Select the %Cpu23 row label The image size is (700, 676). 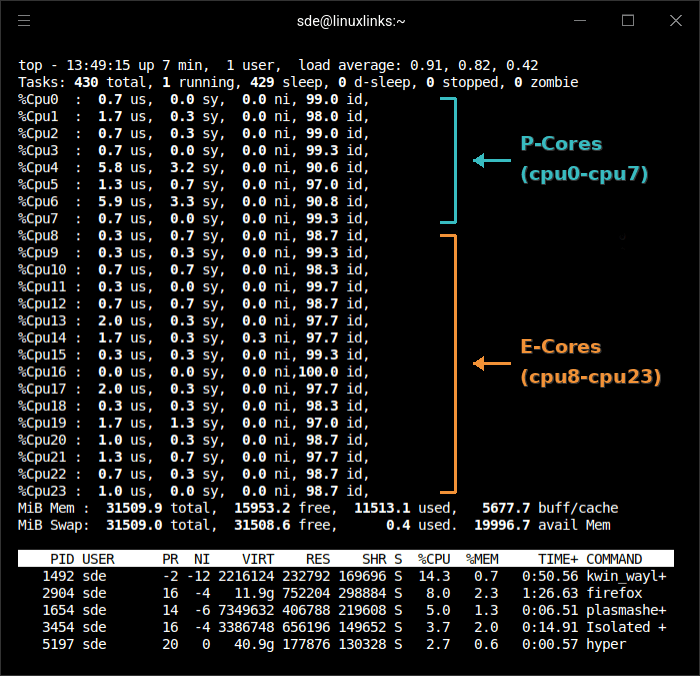coord(42,492)
